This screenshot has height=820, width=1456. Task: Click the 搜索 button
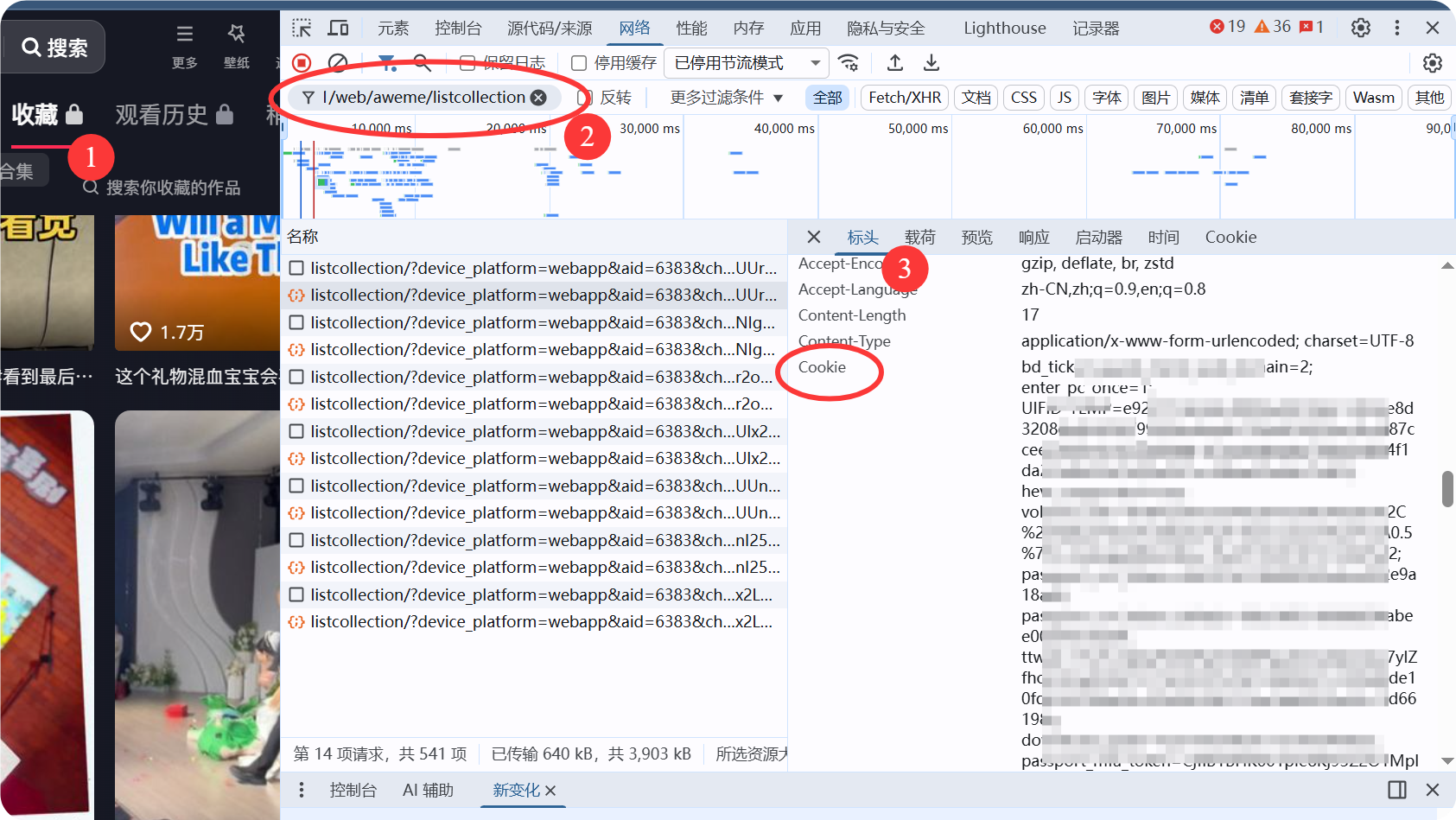coord(54,48)
